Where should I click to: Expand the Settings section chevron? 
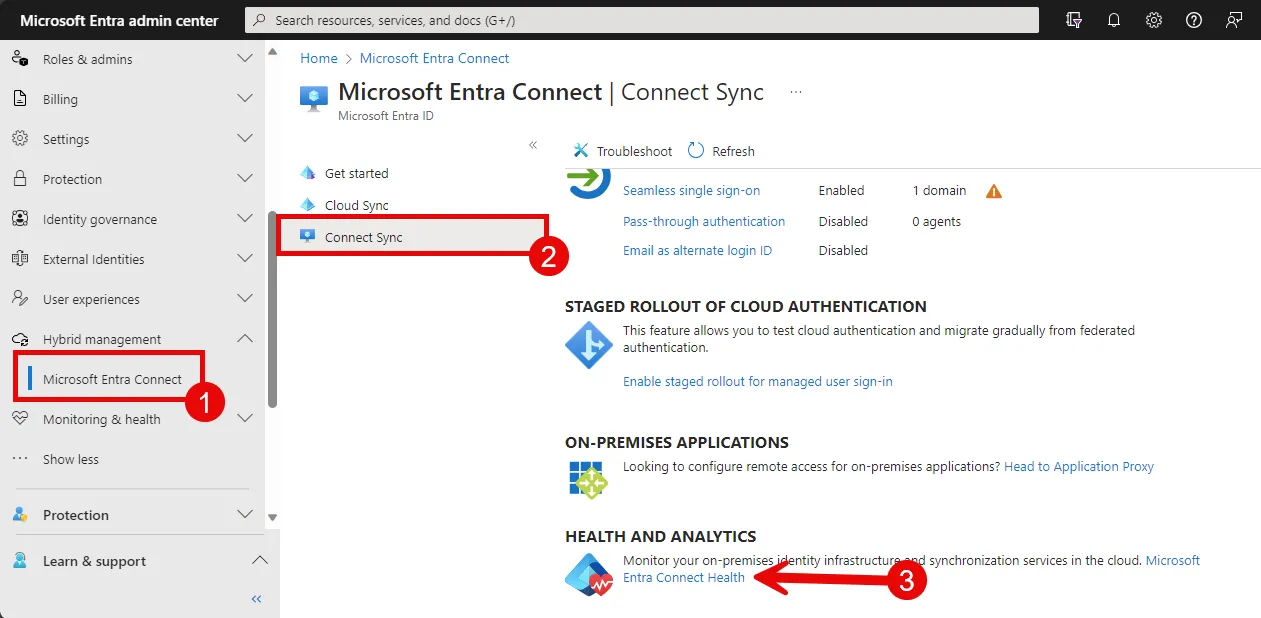tap(245, 139)
